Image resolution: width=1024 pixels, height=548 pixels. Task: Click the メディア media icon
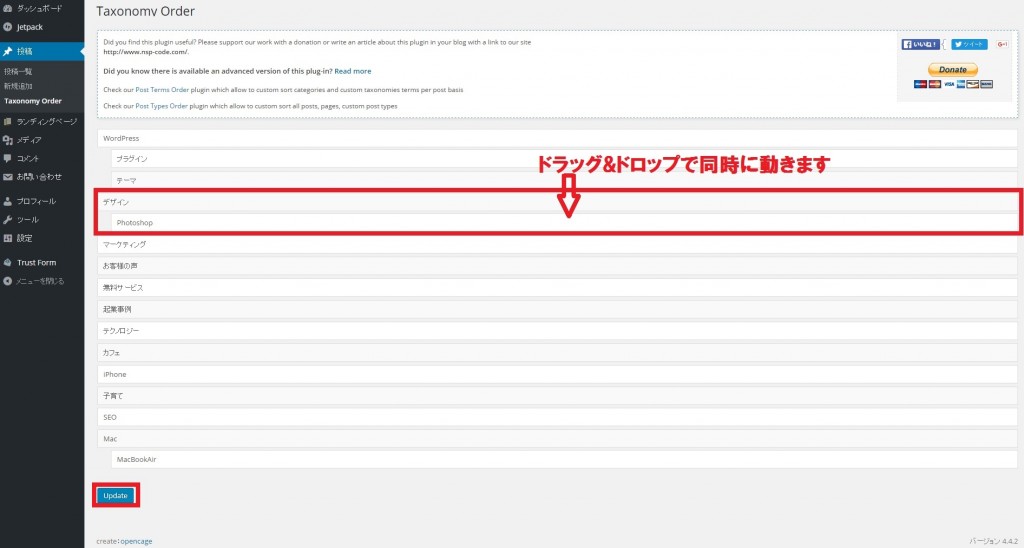point(8,140)
